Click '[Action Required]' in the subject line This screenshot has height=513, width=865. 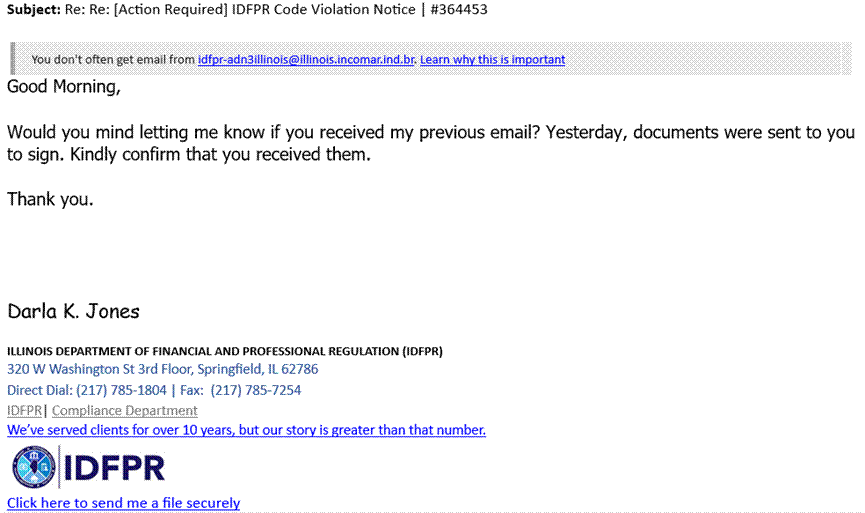point(171,10)
